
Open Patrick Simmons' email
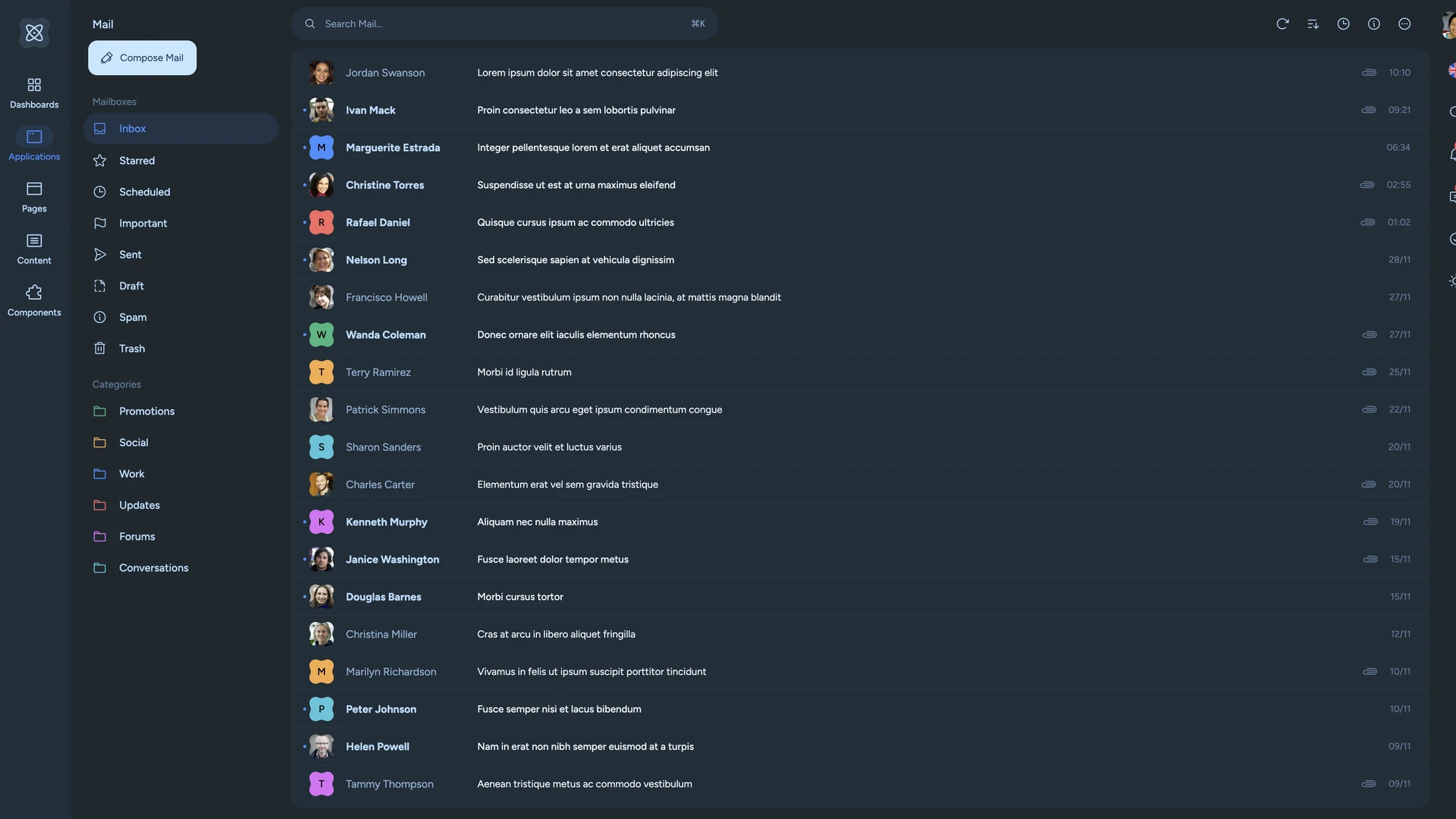(x=860, y=409)
